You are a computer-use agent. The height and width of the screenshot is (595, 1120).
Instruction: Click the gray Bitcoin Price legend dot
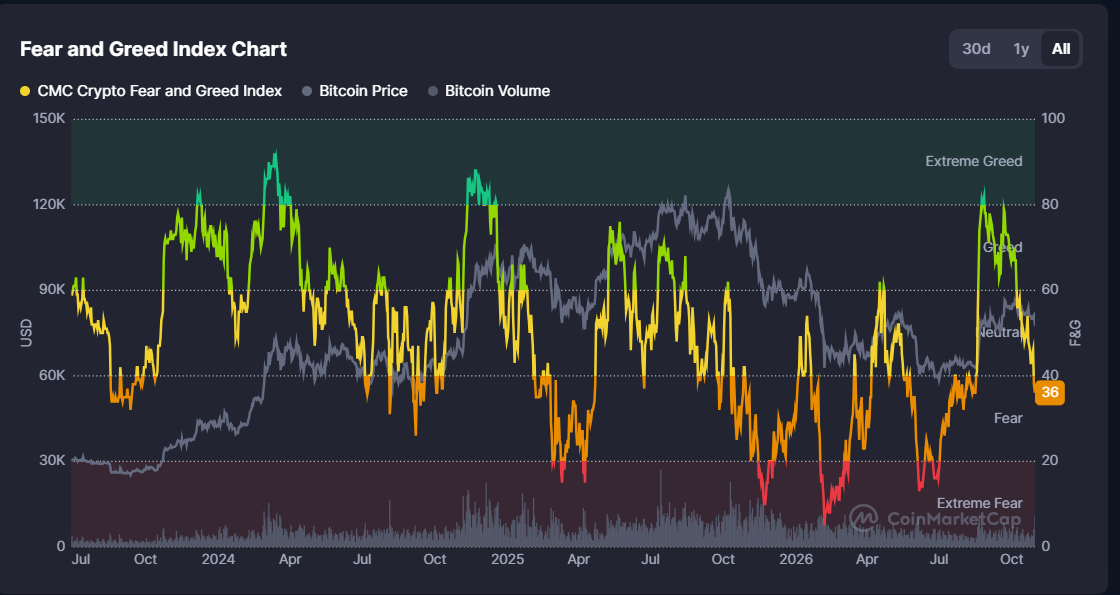tap(307, 91)
